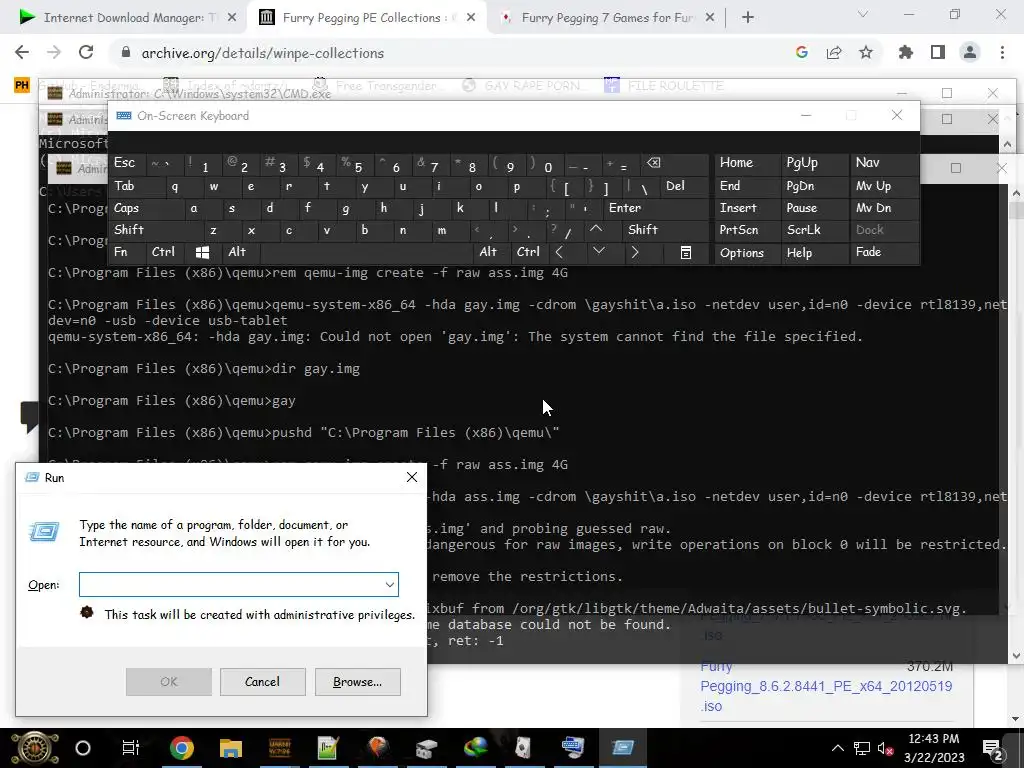Expand the Open dropdown arrow in Run dialog
This screenshot has width=1024, height=768.
click(390, 584)
